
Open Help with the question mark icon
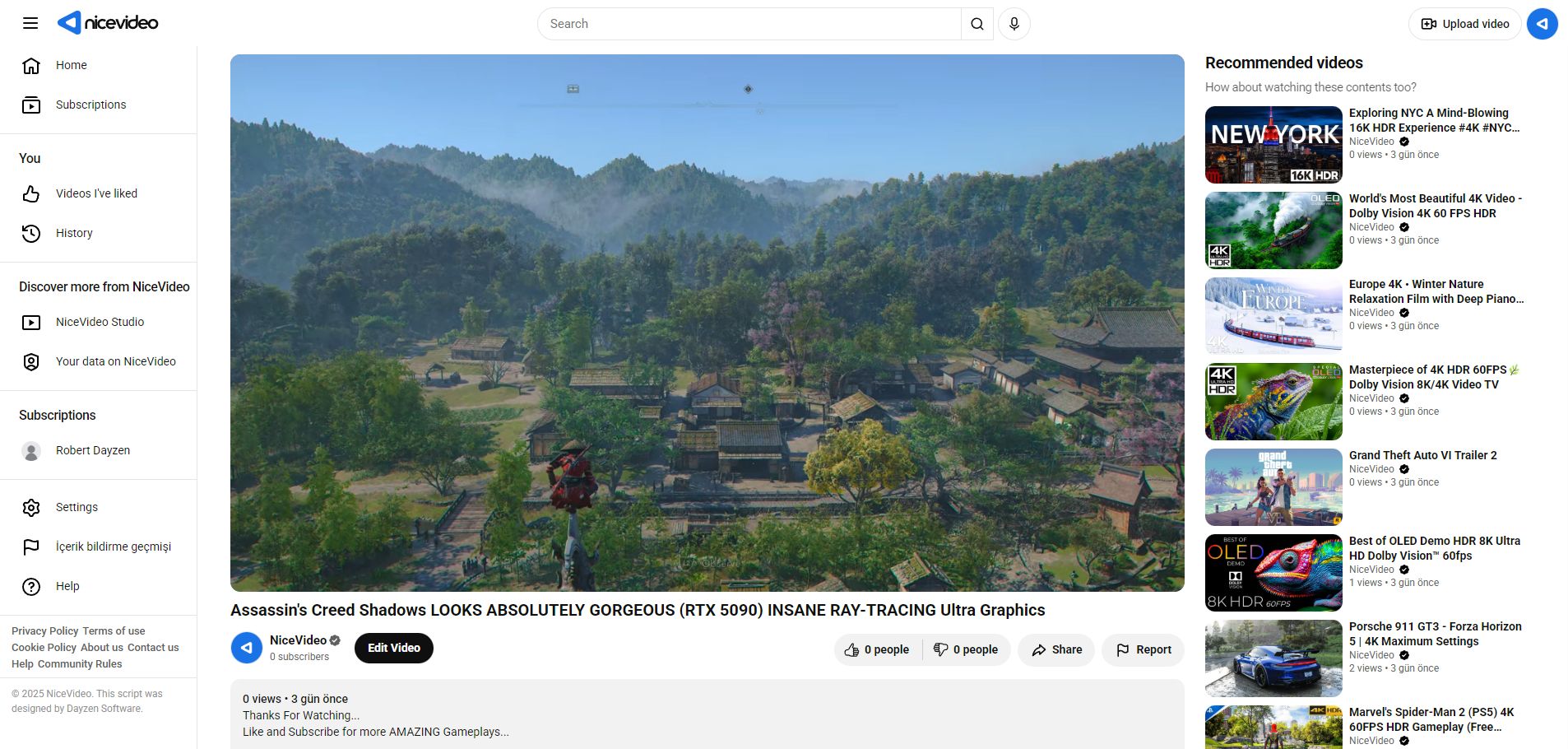pyautogui.click(x=99, y=586)
